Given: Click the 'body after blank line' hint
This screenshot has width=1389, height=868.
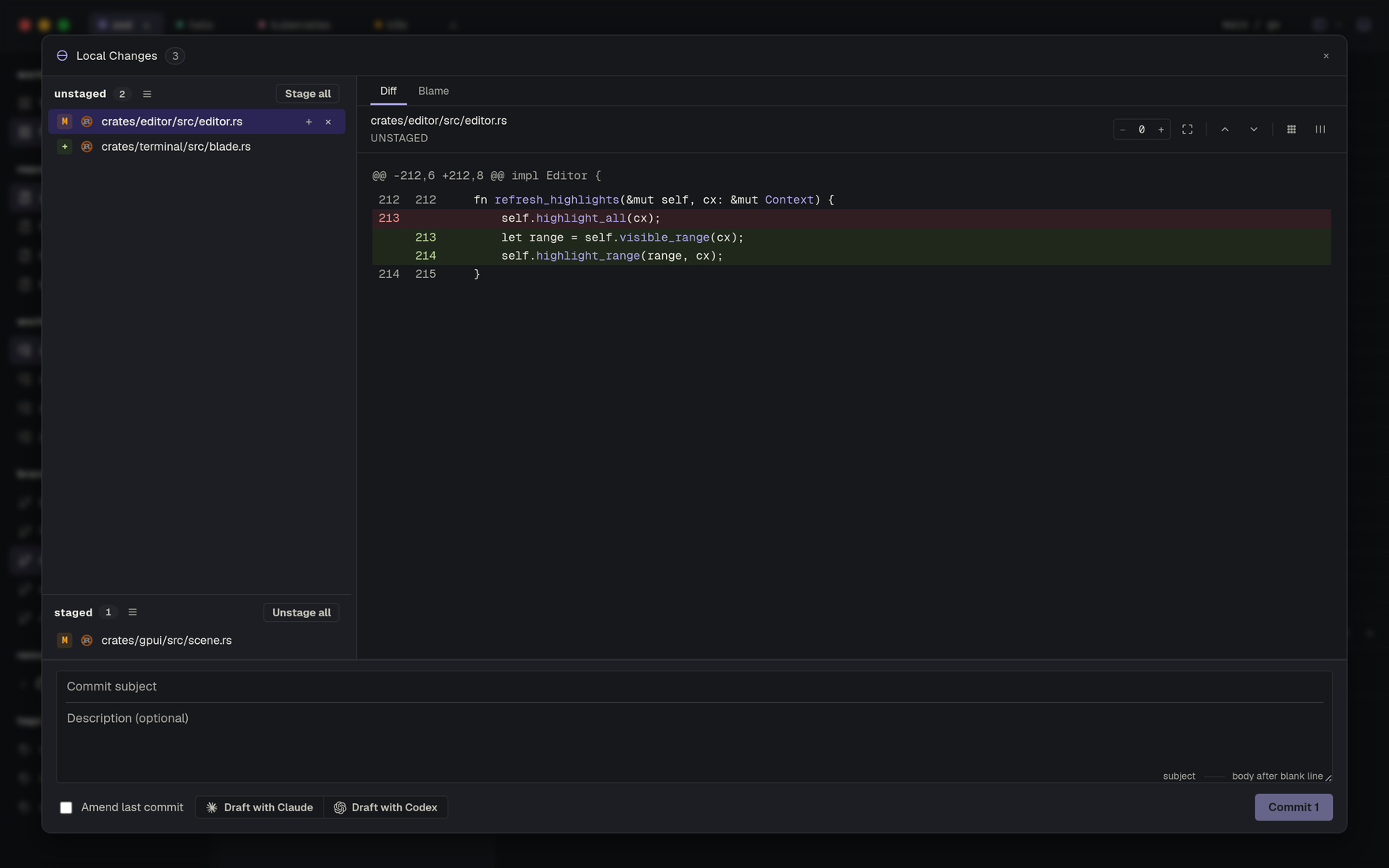Looking at the screenshot, I should (1277, 776).
